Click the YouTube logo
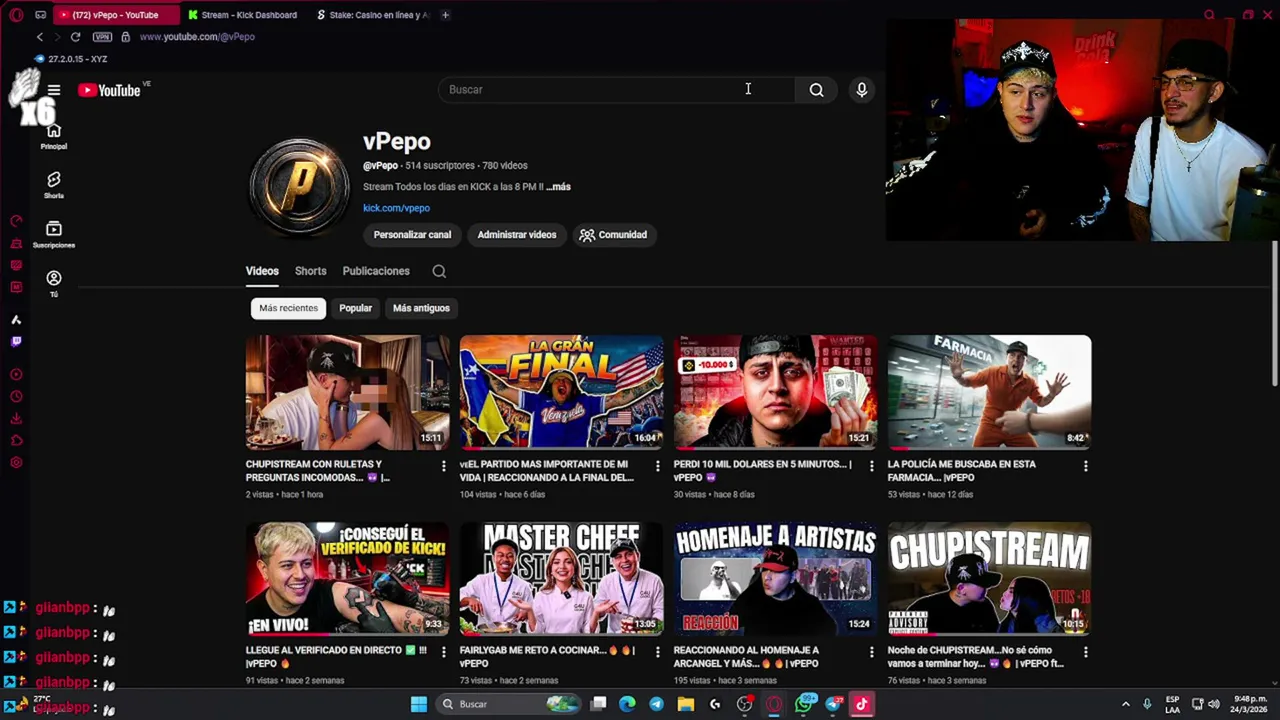The height and width of the screenshot is (720, 1280). [109, 90]
